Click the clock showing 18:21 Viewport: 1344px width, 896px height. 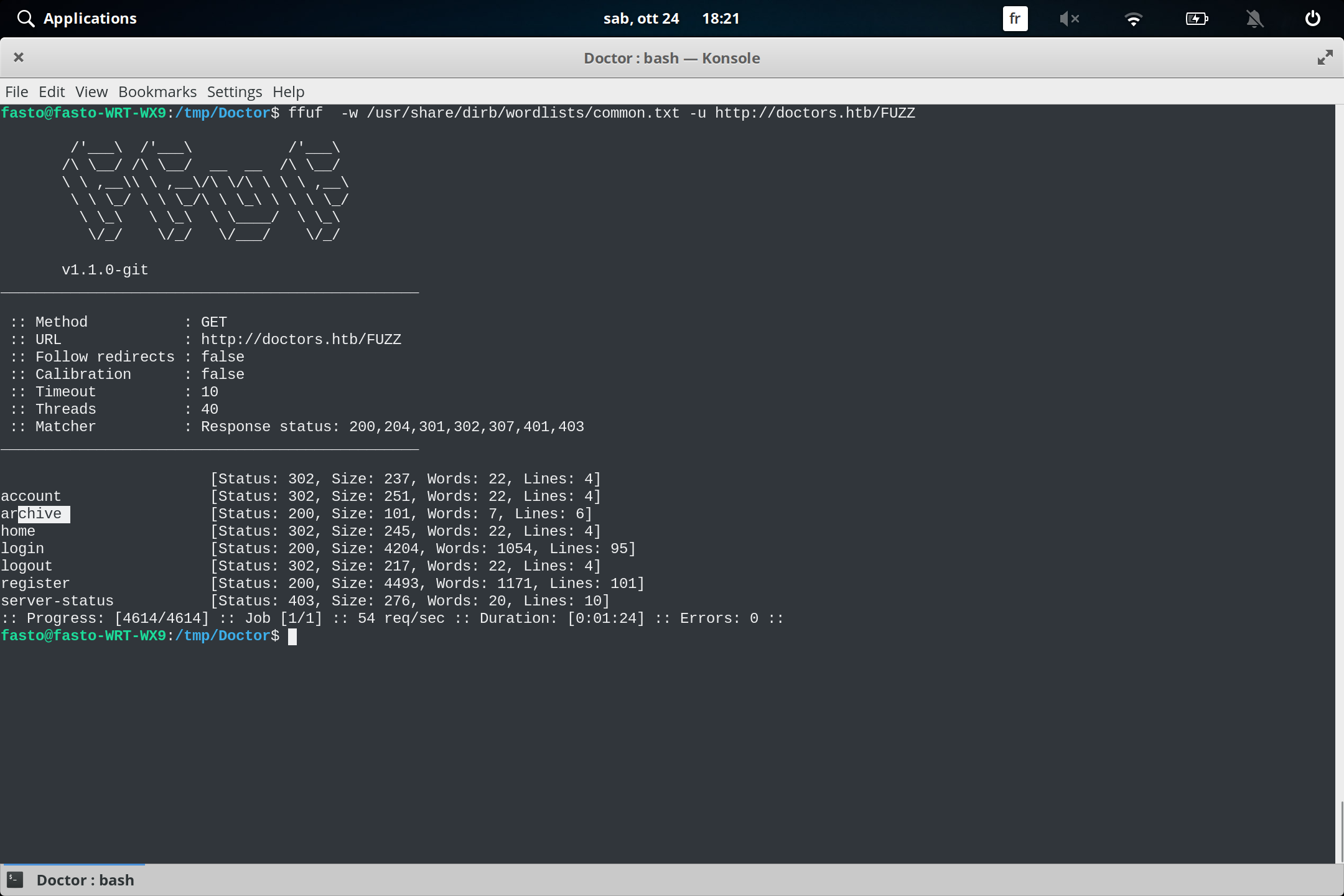[721, 18]
